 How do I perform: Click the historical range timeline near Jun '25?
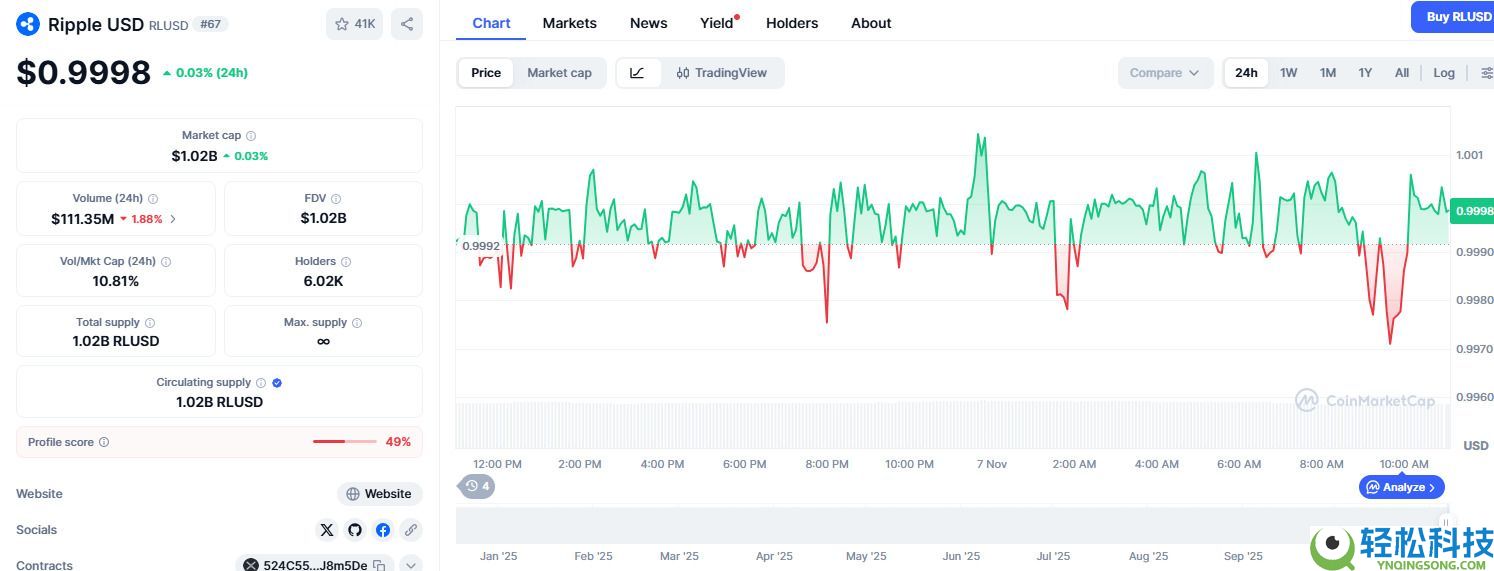pyautogui.click(x=961, y=527)
